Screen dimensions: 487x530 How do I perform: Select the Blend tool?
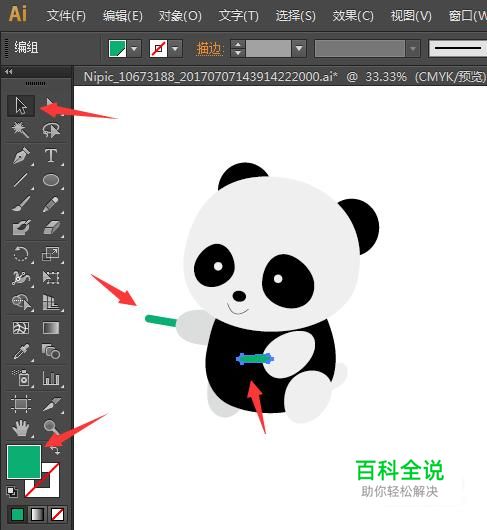[x=51, y=352]
